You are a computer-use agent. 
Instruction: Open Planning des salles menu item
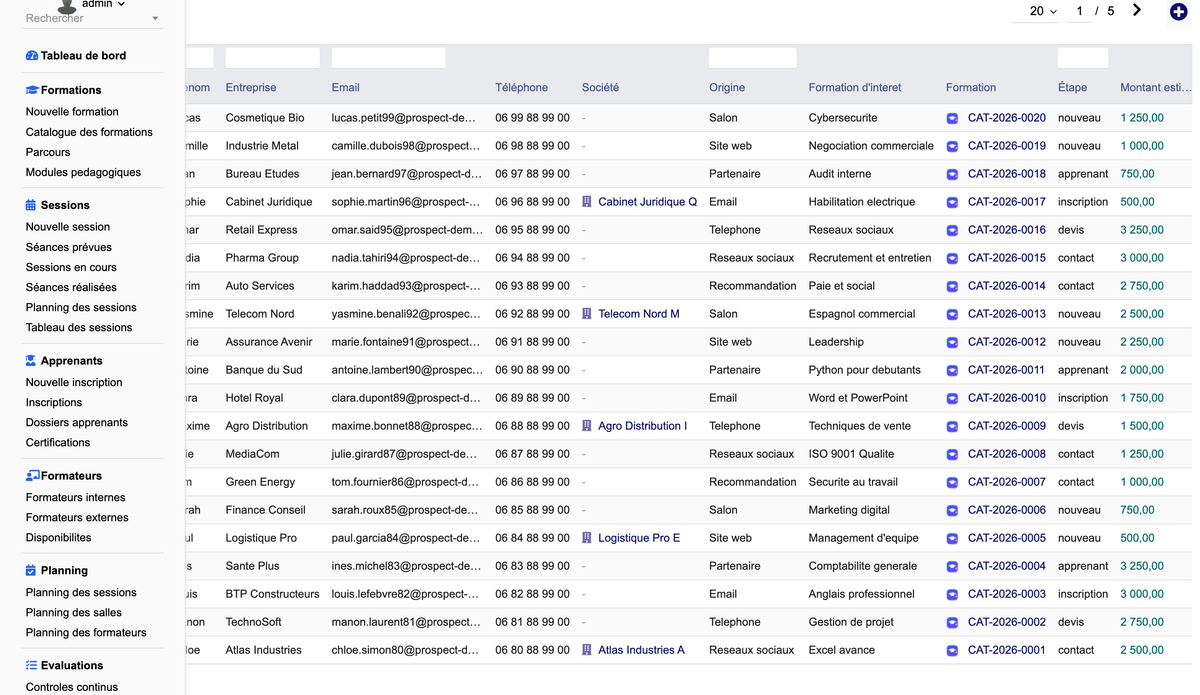74,612
